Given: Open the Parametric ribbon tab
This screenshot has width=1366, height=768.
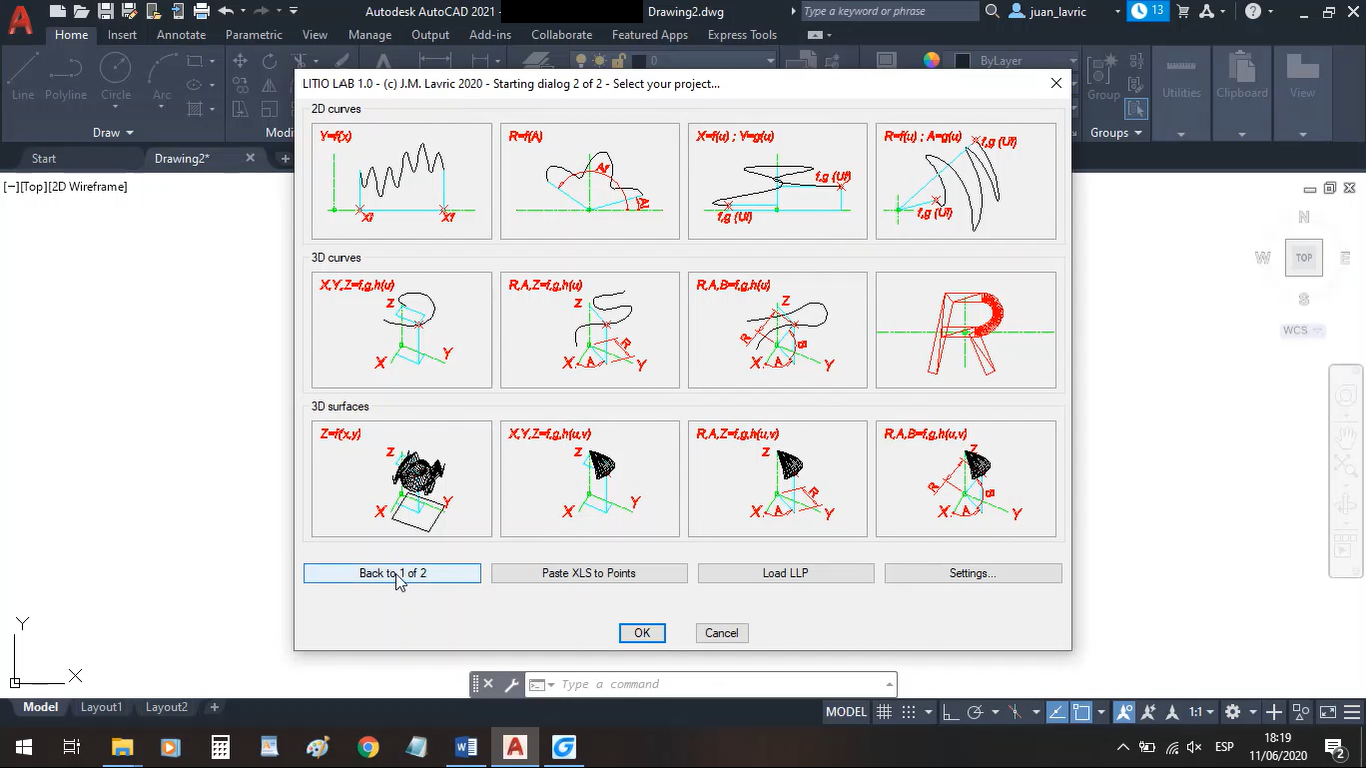Looking at the screenshot, I should [x=254, y=34].
